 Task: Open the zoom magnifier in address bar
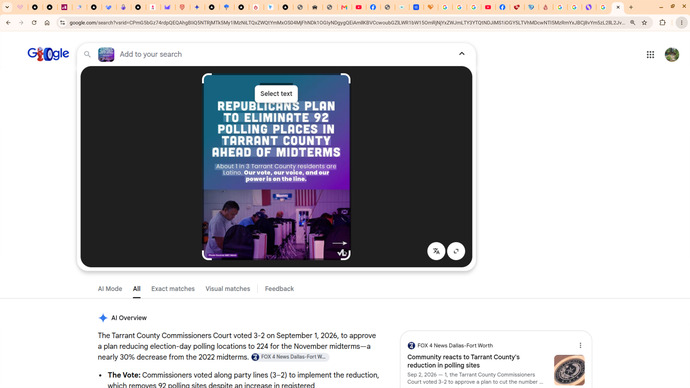point(632,22)
